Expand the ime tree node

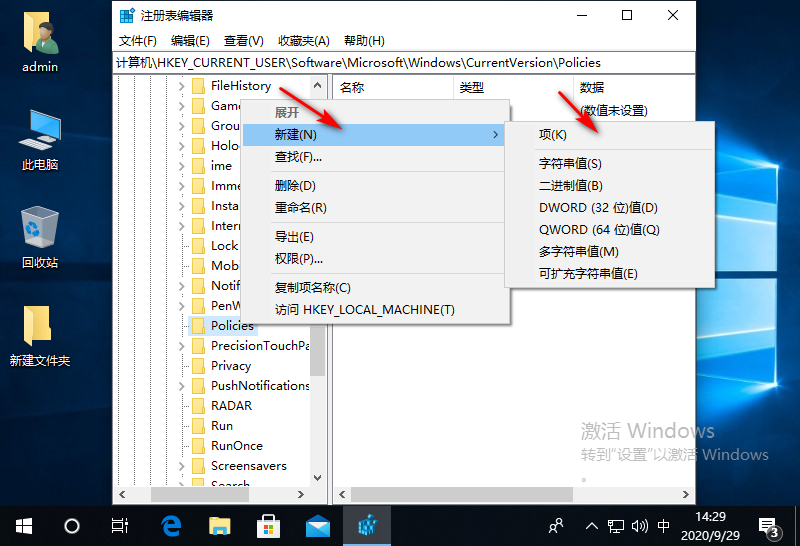click(182, 166)
